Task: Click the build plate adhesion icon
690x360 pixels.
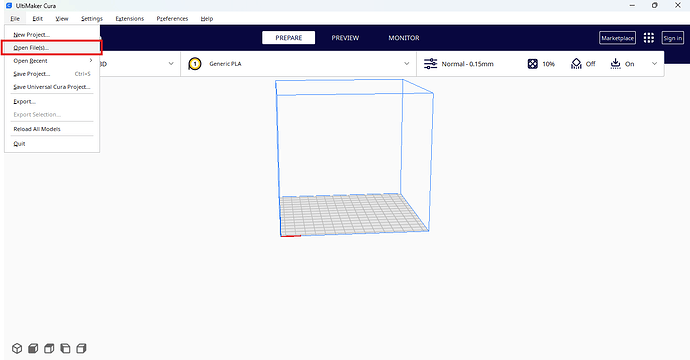Action: point(615,64)
